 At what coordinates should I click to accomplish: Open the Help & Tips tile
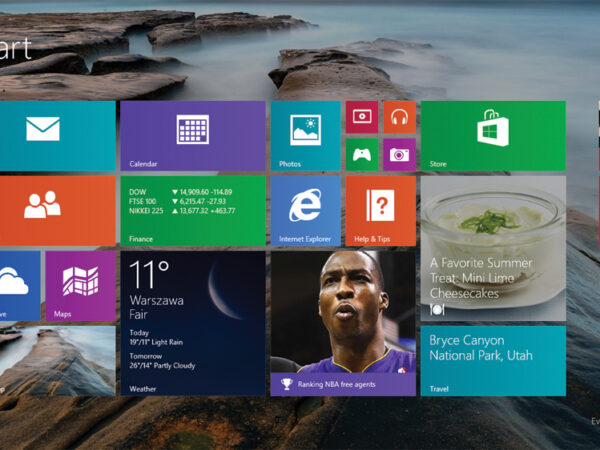(380, 210)
